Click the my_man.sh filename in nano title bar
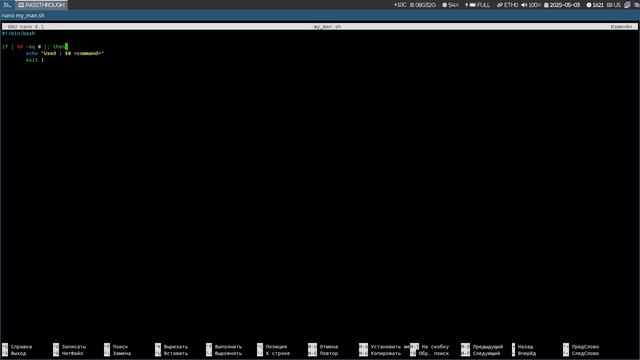Image resolution: width=640 pixels, height=360 pixels. 327,27
